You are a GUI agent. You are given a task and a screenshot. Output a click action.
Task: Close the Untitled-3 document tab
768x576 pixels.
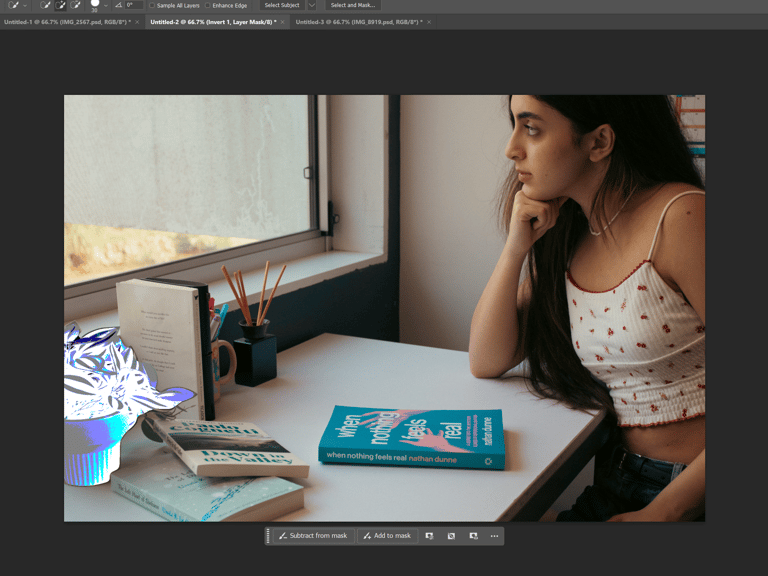click(x=429, y=22)
